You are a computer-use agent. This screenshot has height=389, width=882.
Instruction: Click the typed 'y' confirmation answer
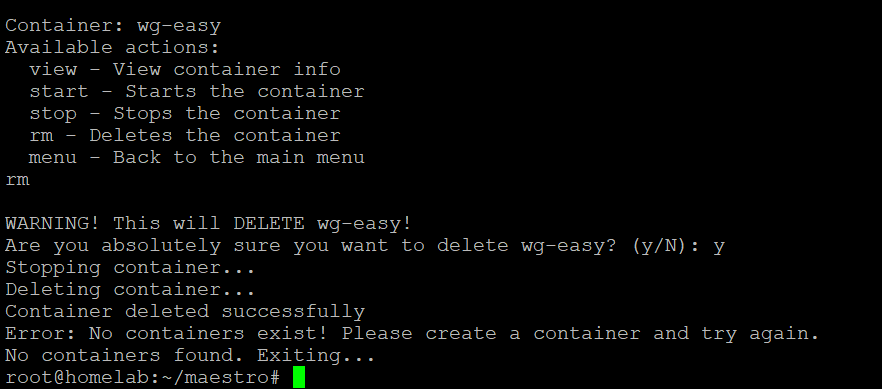click(x=718, y=248)
